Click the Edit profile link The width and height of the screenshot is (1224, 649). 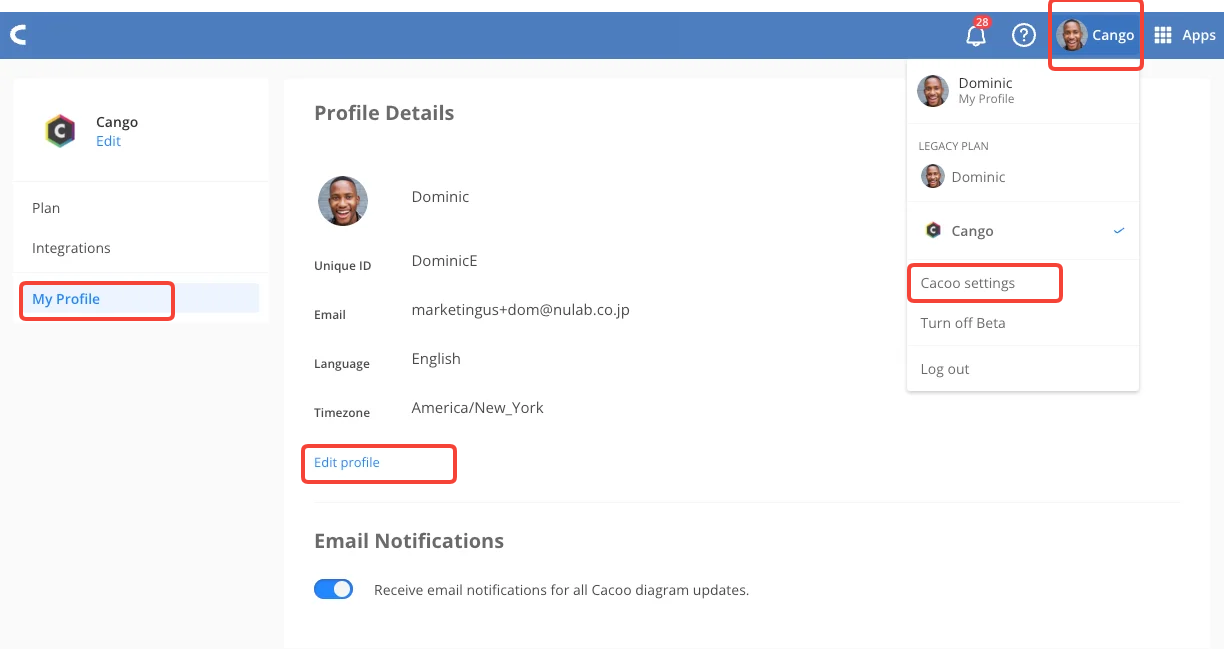pyautogui.click(x=345, y=462)
